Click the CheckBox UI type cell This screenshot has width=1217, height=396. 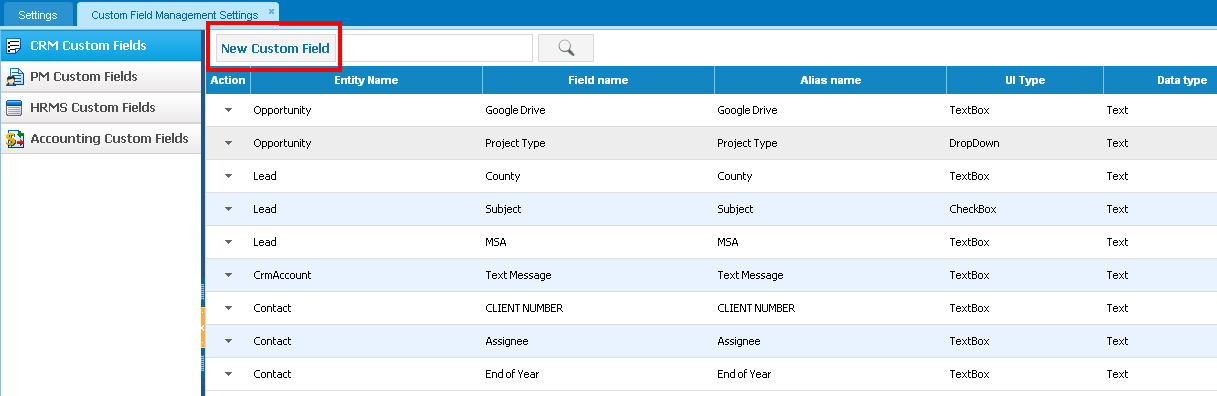pyautogui.click(x=1025, y=209)
